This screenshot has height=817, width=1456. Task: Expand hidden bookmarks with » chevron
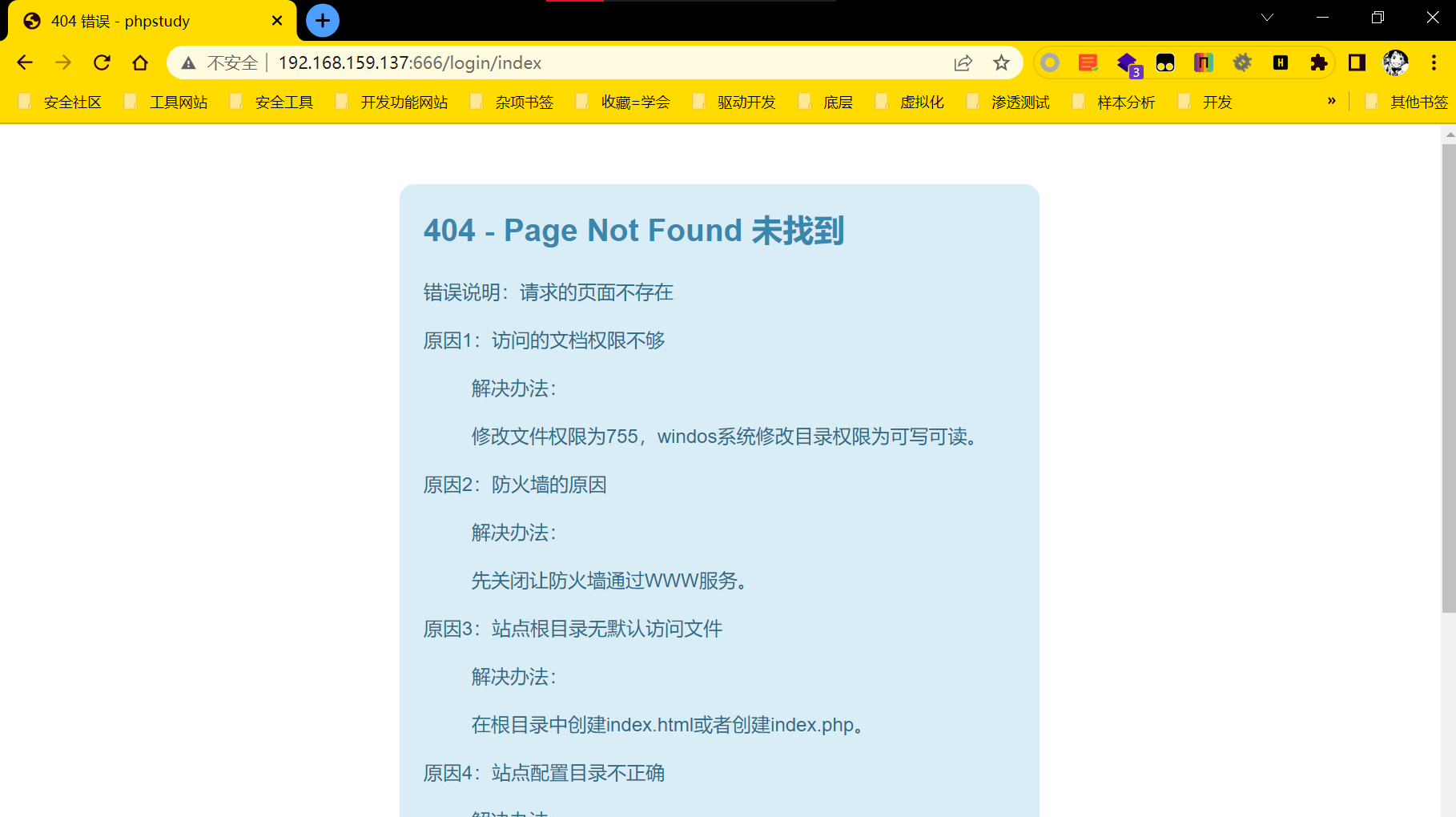[1332, 101]
